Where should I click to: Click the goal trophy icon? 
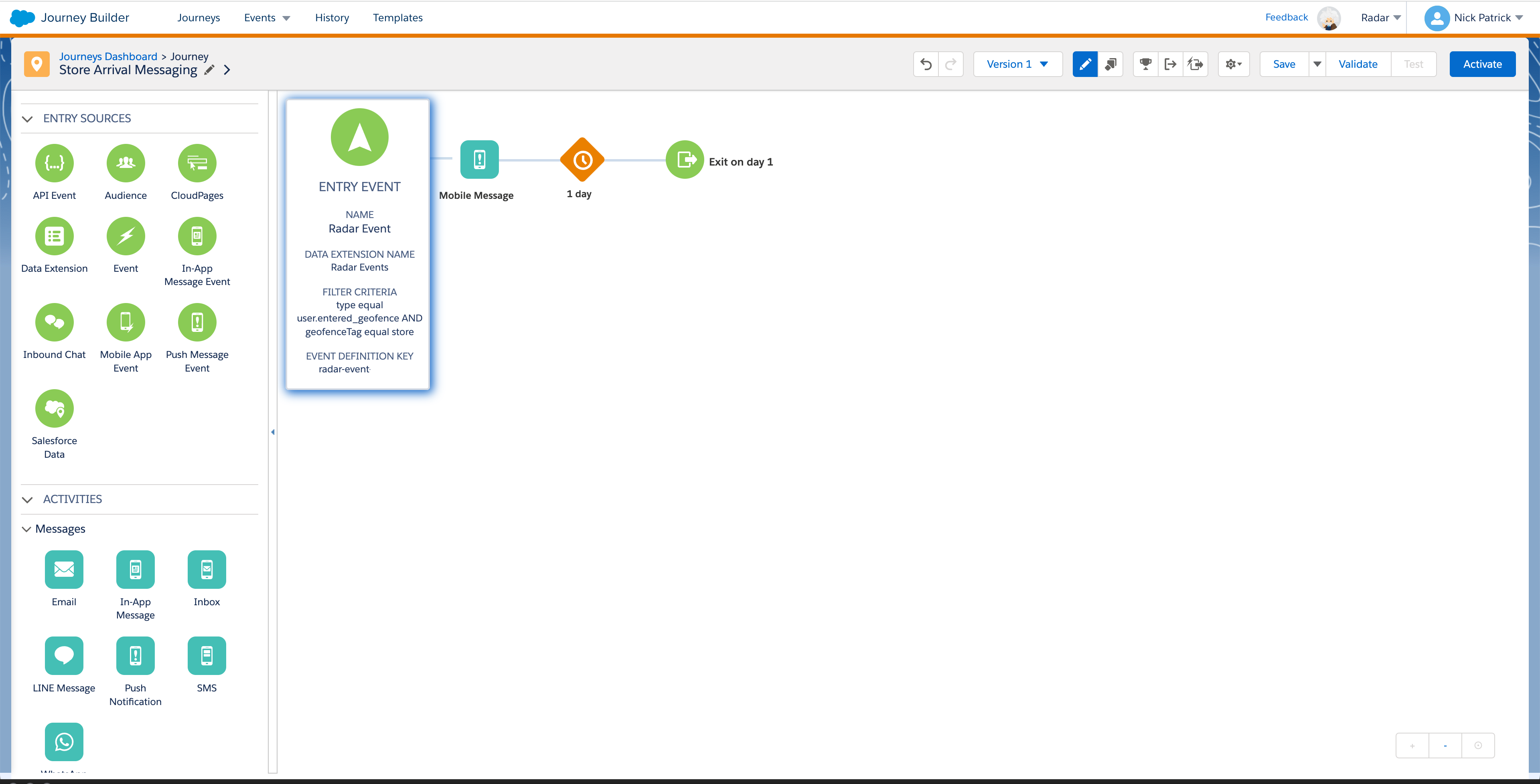(x=1145, y=64)
